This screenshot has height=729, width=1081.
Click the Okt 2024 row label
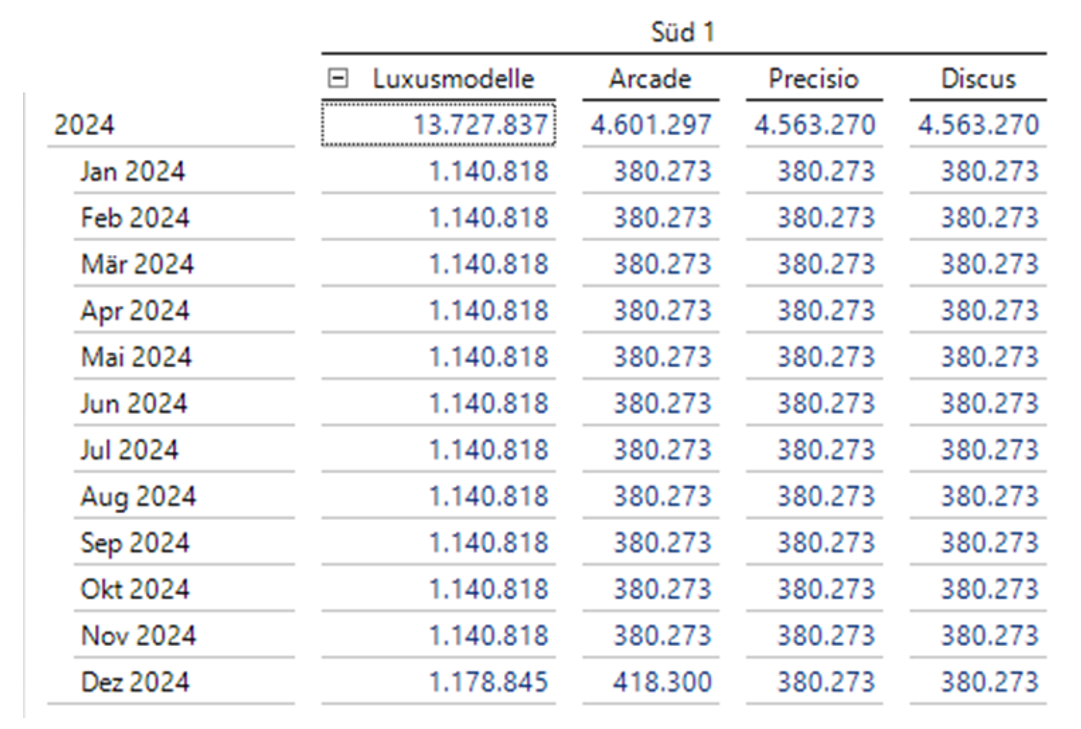(x=134, y=589)
